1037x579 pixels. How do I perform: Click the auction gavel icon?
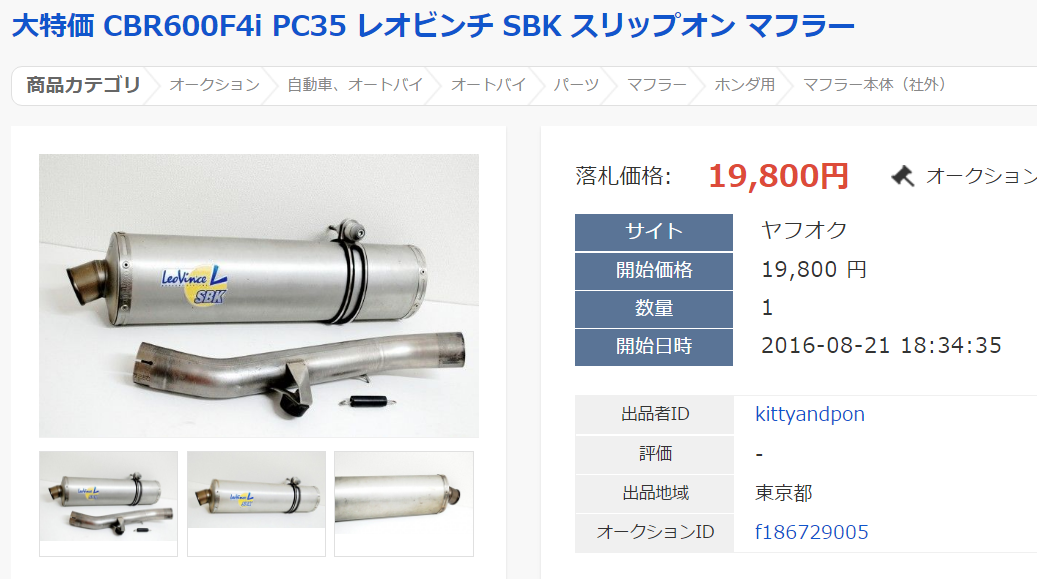903,177
